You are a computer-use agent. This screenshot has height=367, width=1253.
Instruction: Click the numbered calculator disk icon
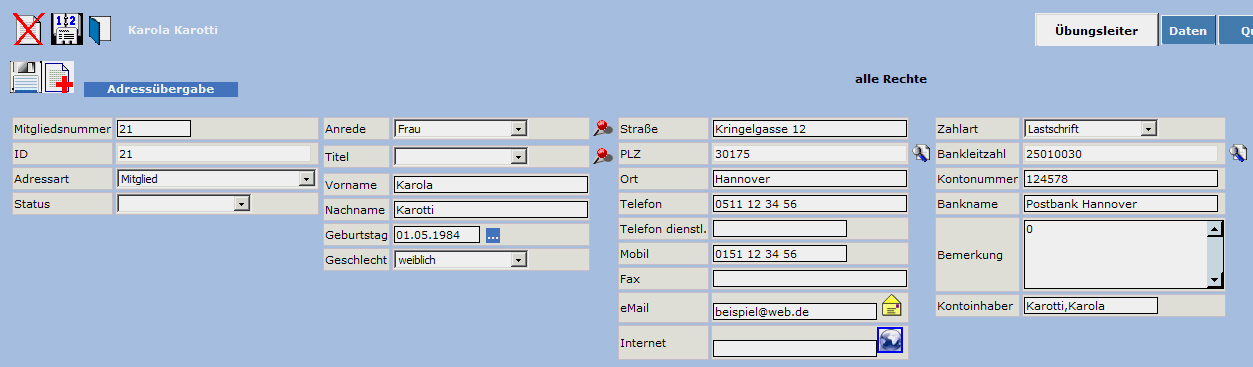[66, 29]
